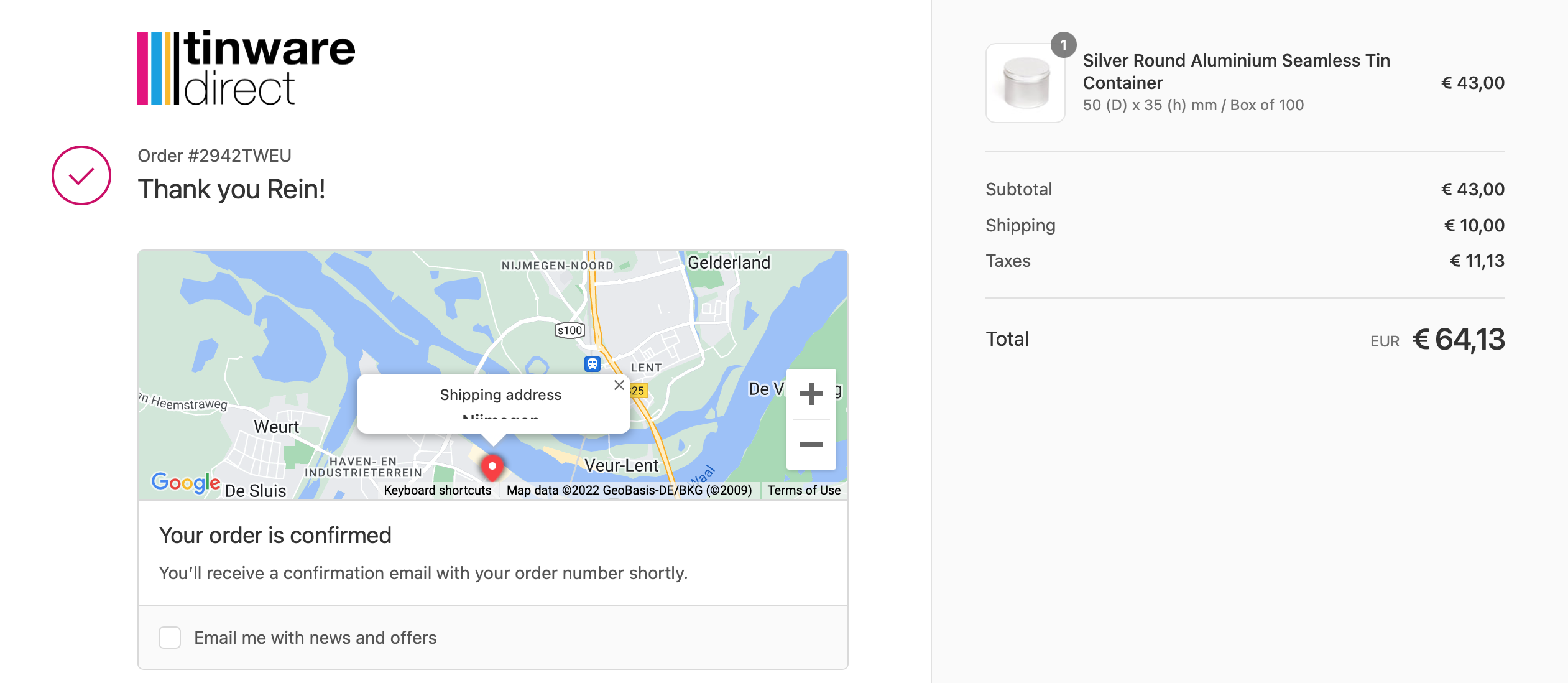Open Keyboard shortcuts for the map
1568x683 pixels.
(437, 490)
